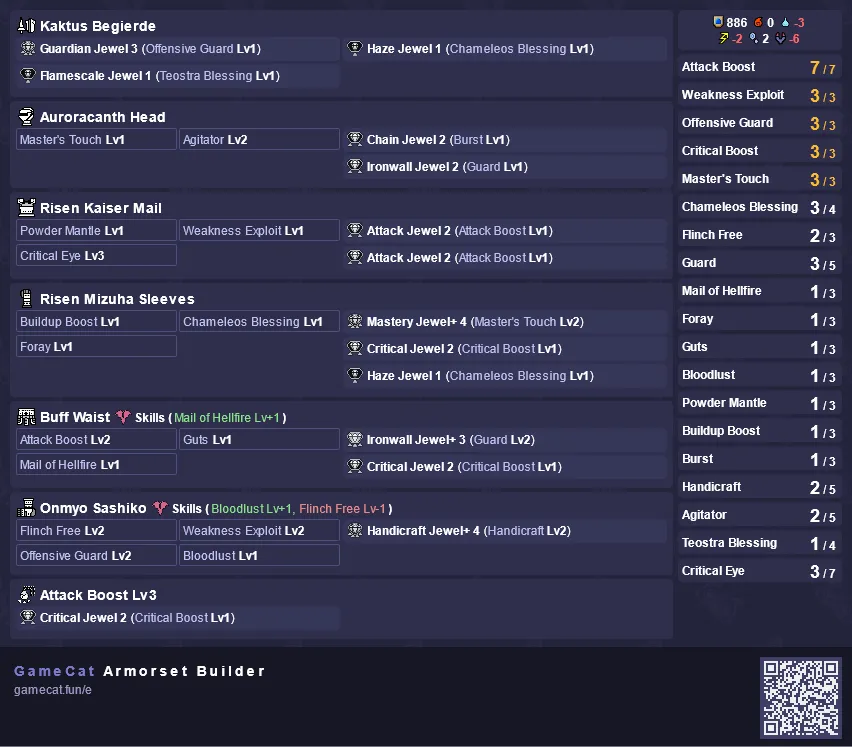Click the Weakness Exploit Lv2 skill box
The image size is (852, 747).
(259, 531)
